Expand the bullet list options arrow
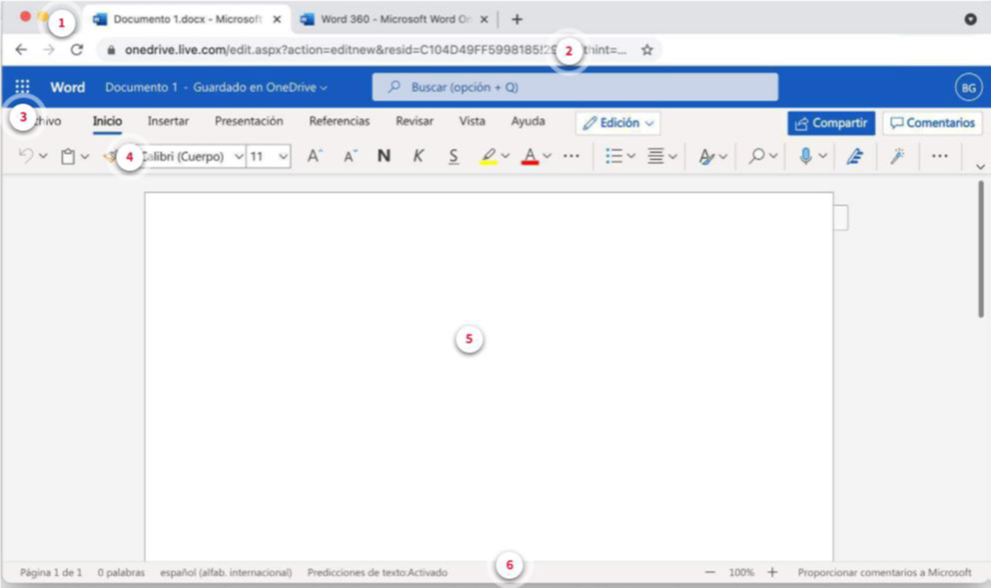The width and height of the screenshot is (991, 588). tap(631, 156)
